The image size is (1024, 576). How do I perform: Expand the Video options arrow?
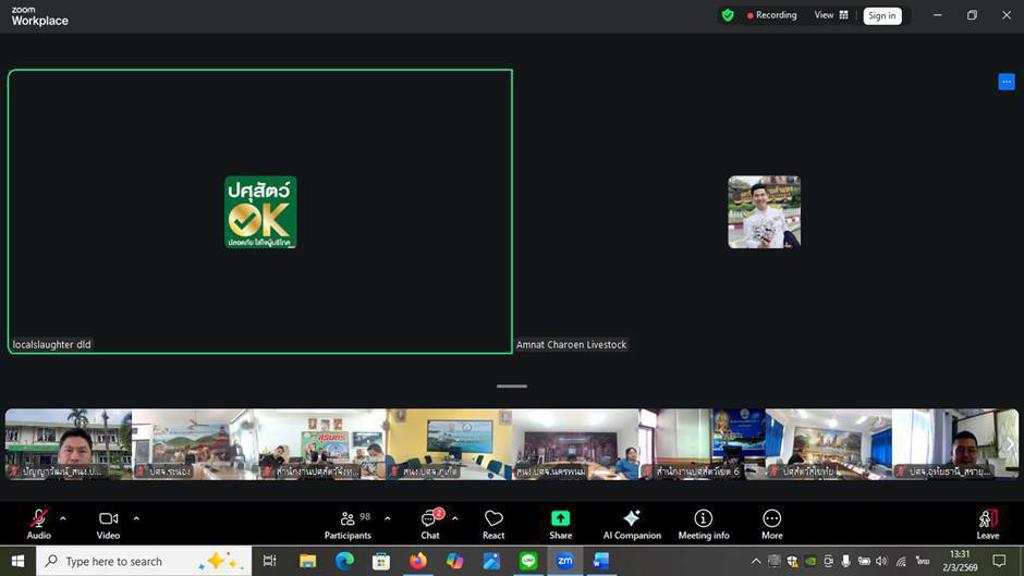(136, 518)
